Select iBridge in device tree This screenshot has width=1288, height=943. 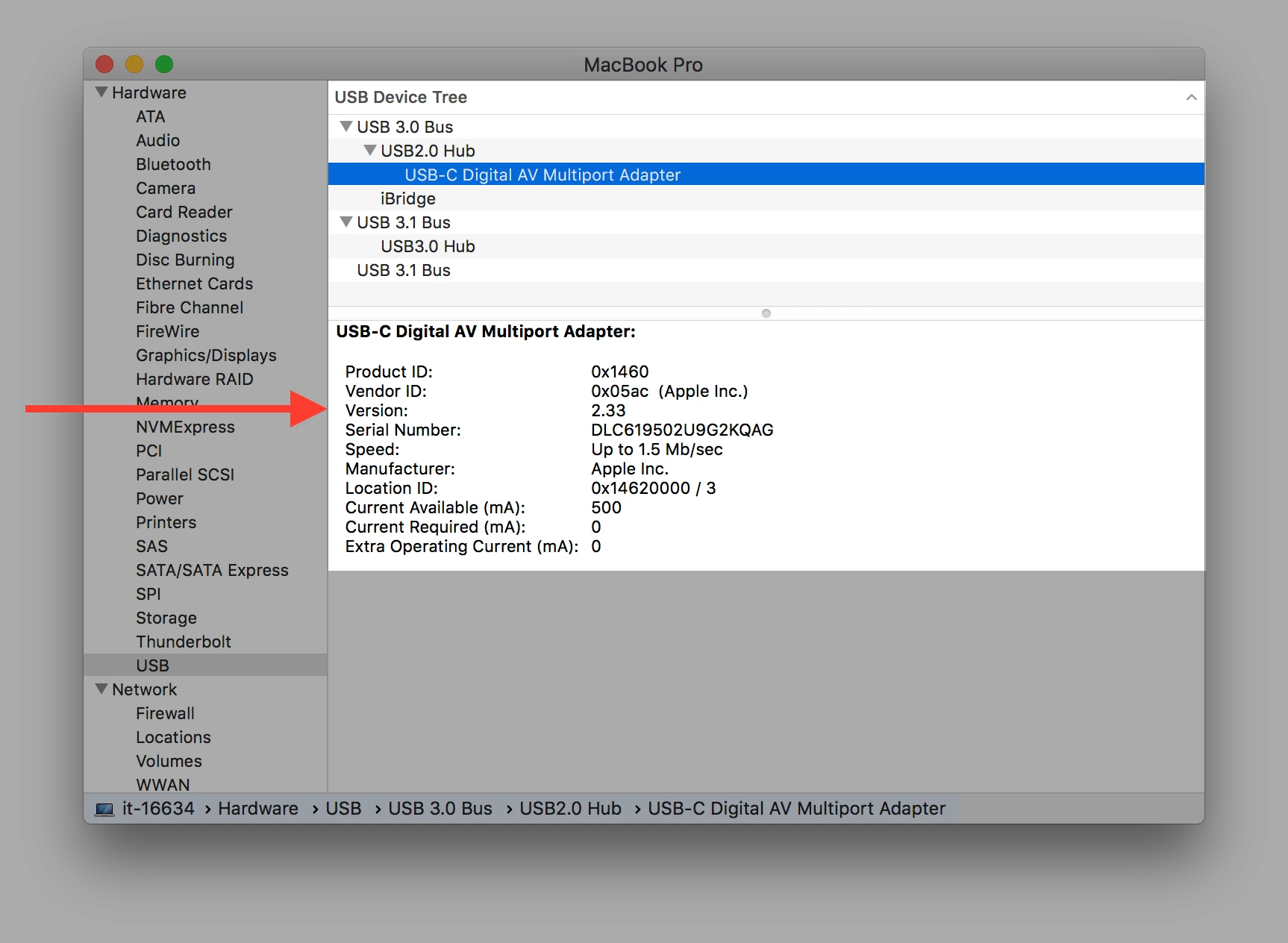coord(766,198)
